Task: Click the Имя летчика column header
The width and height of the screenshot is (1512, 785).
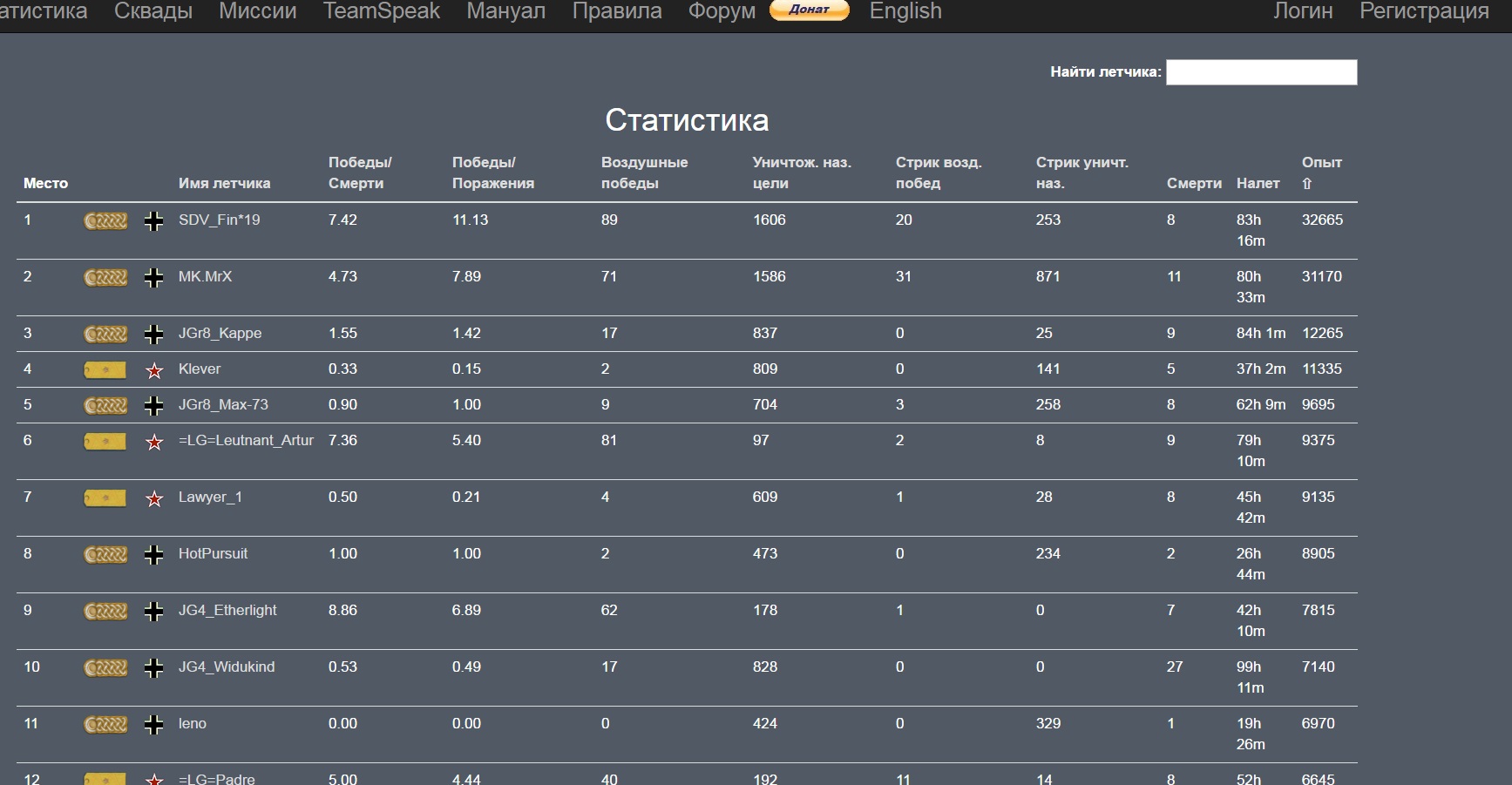Action: click(225, 184)
